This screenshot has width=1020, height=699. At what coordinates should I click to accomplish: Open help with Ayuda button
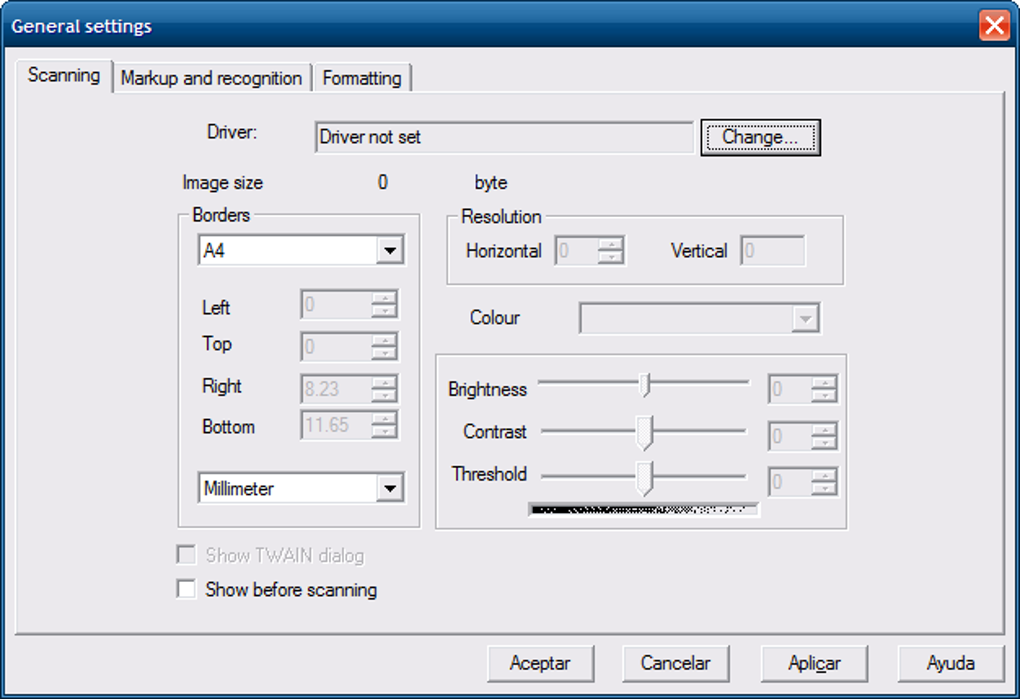pyautogui.click(x=951, y=663)
